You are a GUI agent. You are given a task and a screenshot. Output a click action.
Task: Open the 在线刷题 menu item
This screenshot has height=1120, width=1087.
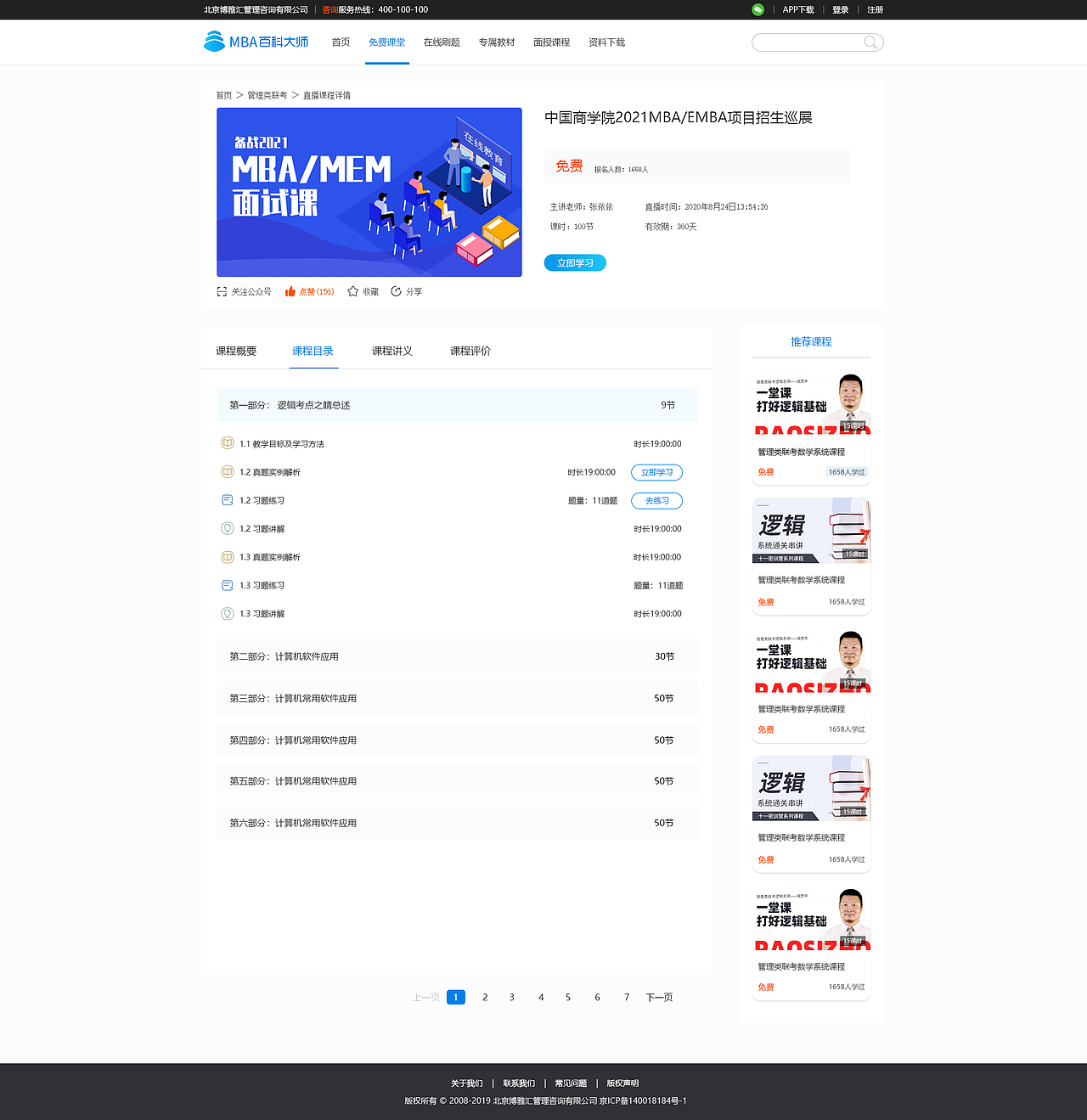pos(441,41)
